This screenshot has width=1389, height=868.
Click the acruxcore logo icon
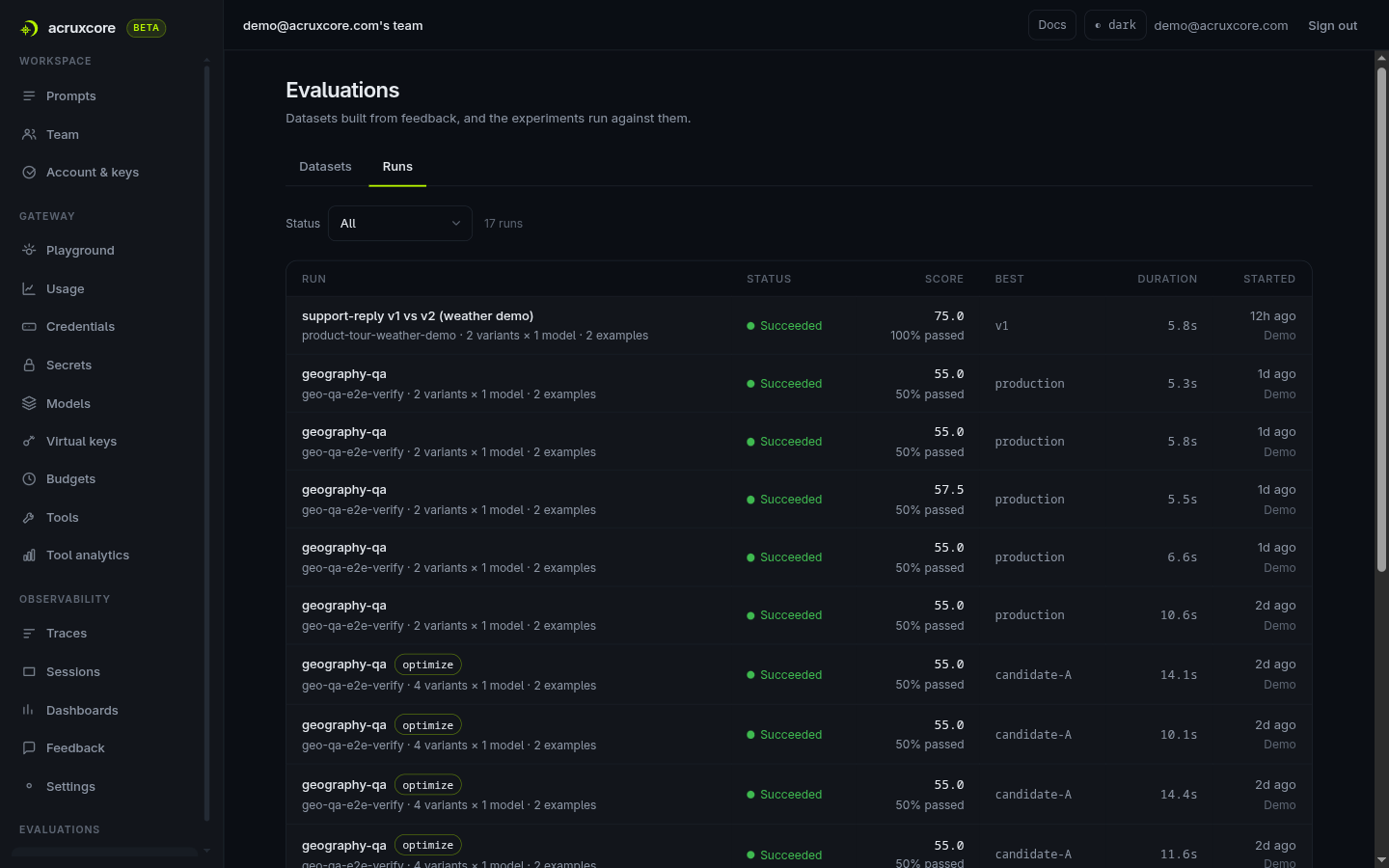point(29,28)
